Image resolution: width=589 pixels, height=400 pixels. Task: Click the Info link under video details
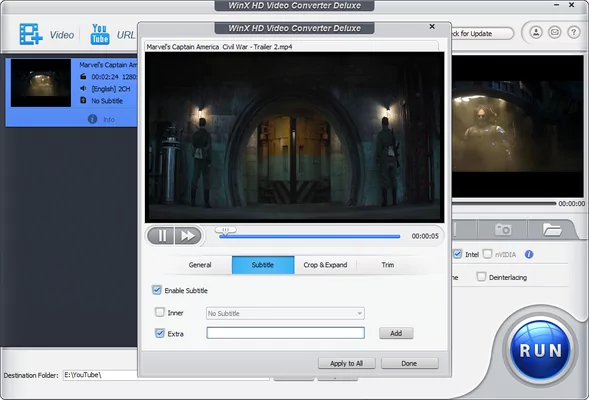tap(109, 119)
